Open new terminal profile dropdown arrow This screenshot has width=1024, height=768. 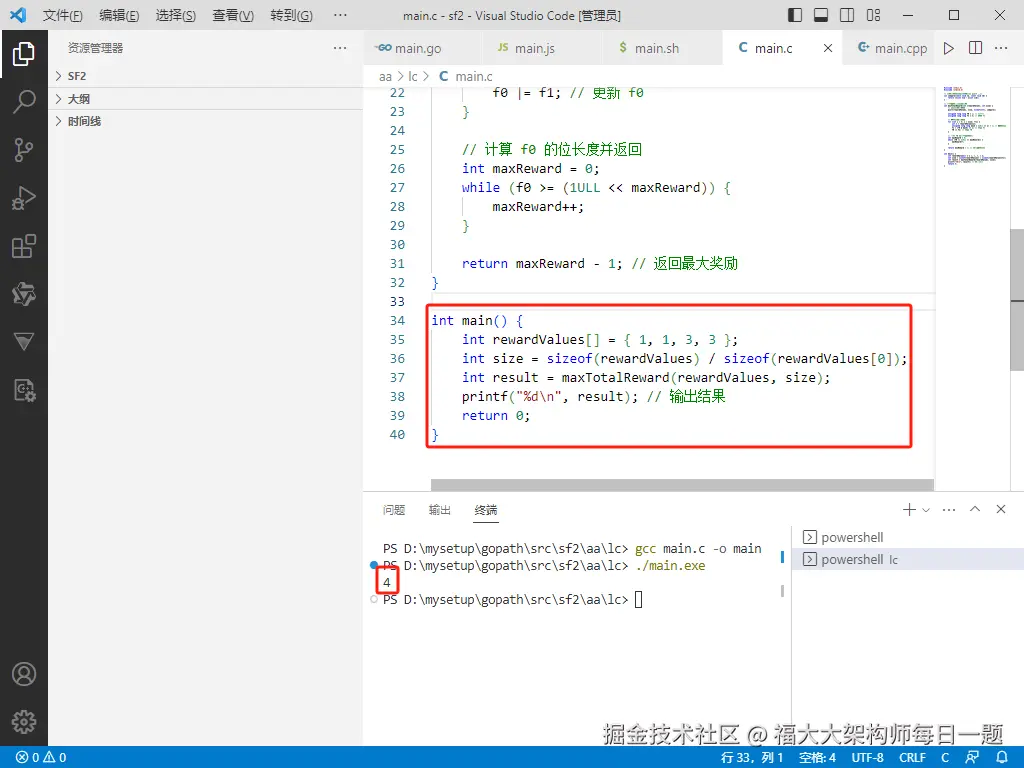(x=925, y=509)
